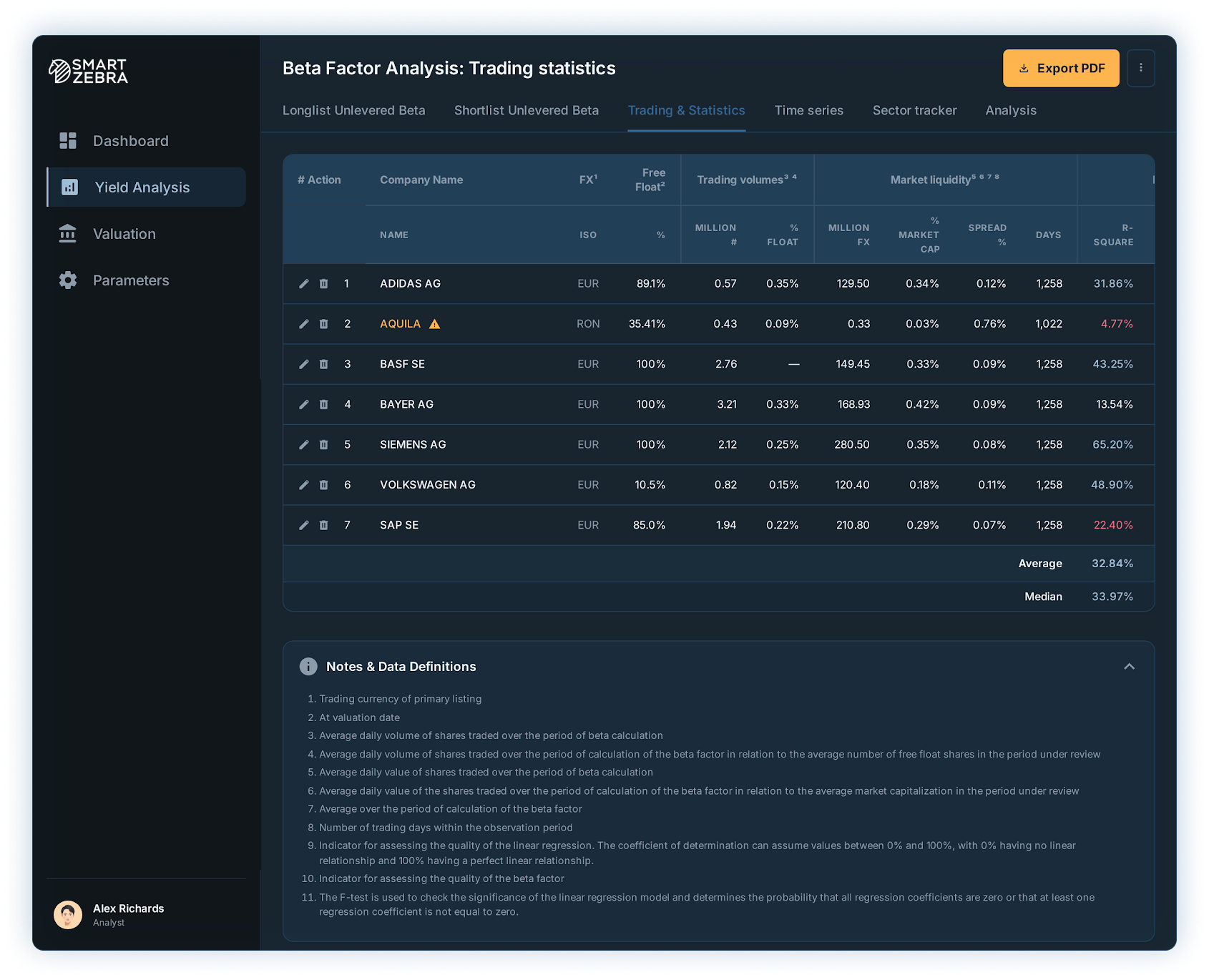This screenshot has height=980, width=1209.
Task: Edit the BASF SE row
Action: click(x=304, y=364)
